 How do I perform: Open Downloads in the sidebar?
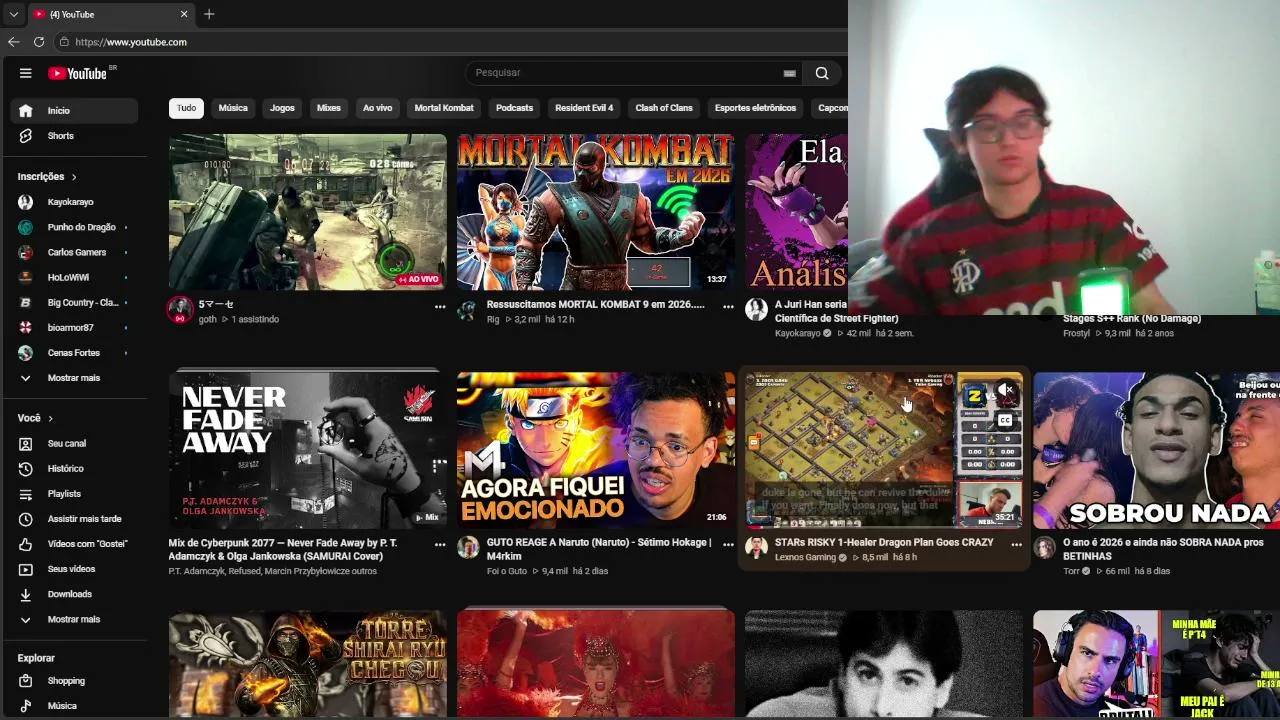(x=74, y=594)
